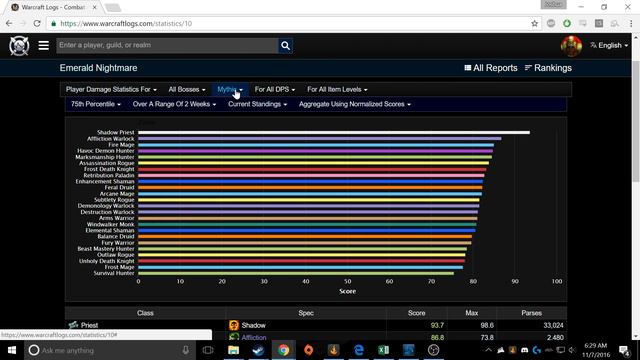Open the user avatar profile menu

(571, 46)
